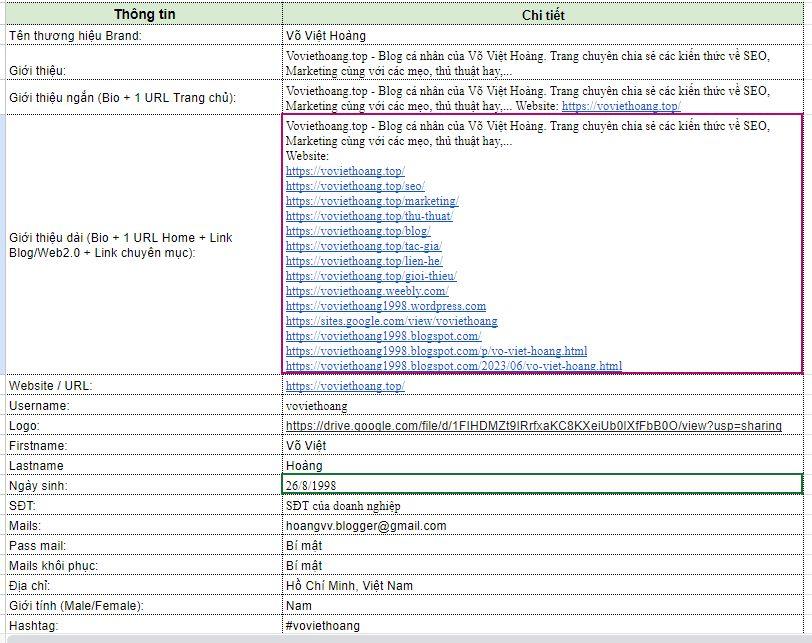The height and width of the screenshot is (643, 812).
Task: Open the Google Drive logo file link
Action: tap(533, 426)
